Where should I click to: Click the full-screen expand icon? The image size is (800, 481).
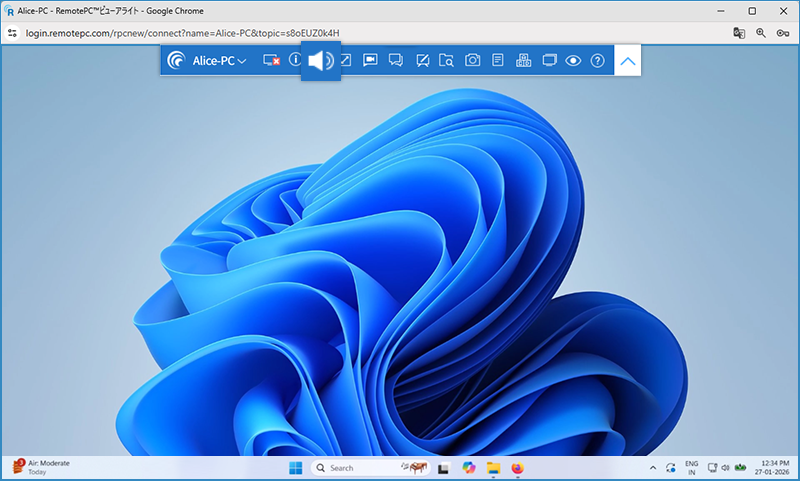pyautogui.click(x=346, y=60)
